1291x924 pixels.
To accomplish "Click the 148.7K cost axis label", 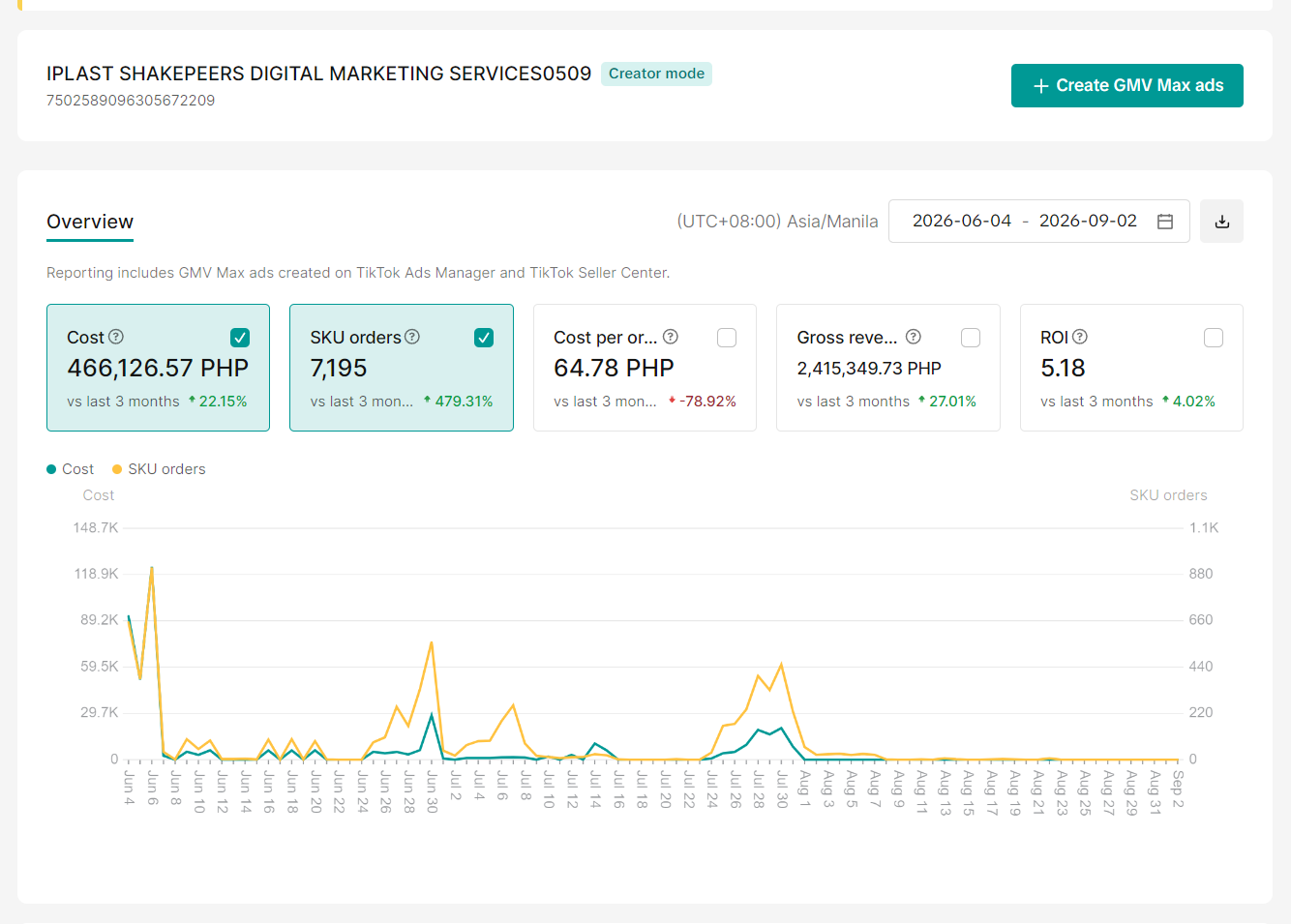I will pyautogui.click(x=96, y=528).
